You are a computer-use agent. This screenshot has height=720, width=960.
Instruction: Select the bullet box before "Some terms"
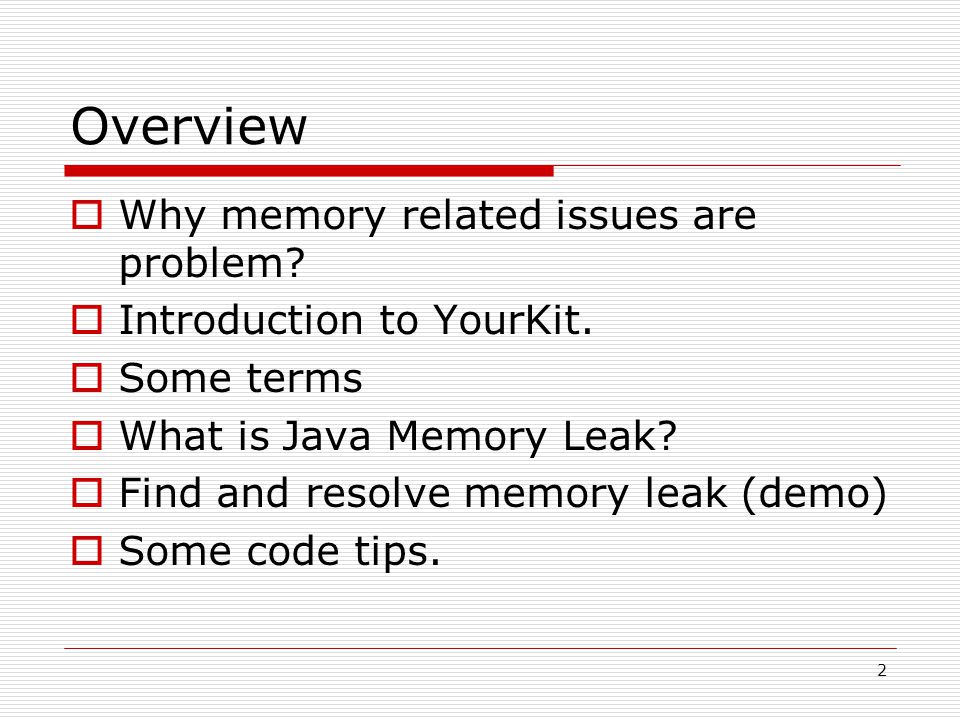tap(87, 378)
